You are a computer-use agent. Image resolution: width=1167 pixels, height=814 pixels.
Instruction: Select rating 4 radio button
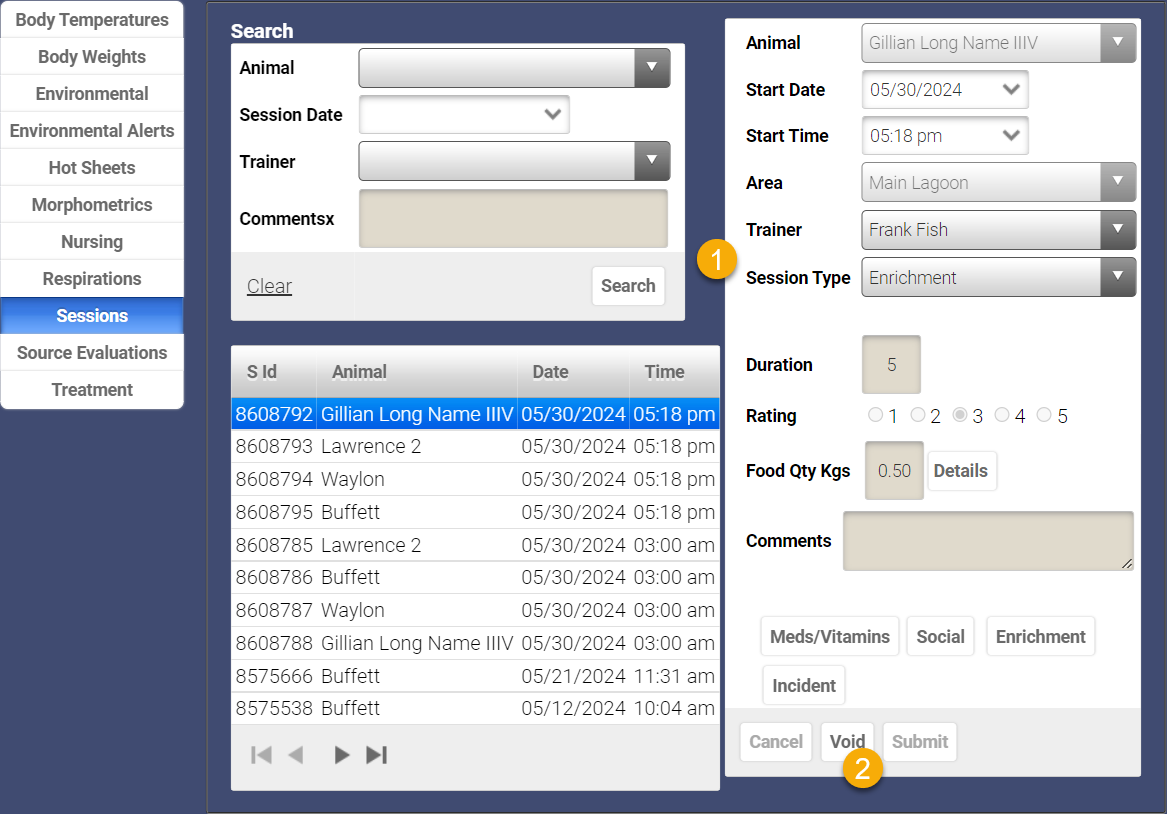point(1003,415)
